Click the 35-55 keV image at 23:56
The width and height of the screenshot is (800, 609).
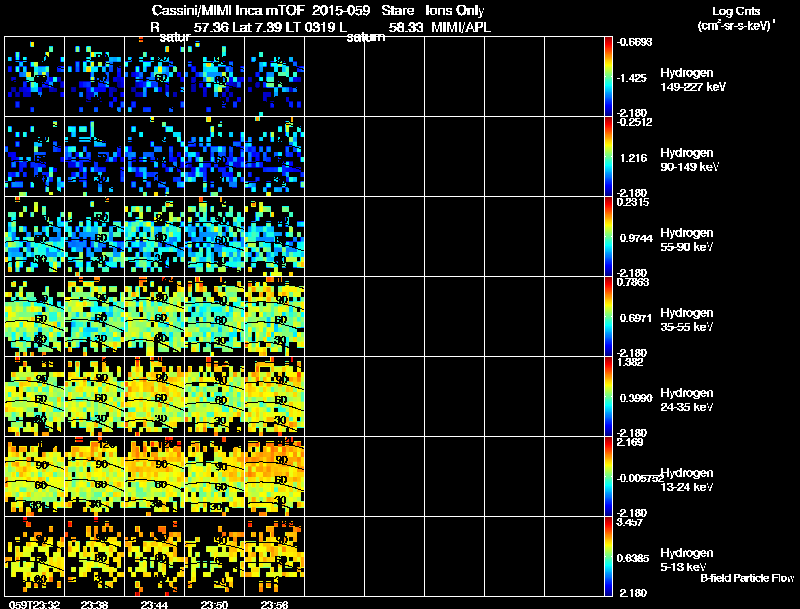point(274,317)
